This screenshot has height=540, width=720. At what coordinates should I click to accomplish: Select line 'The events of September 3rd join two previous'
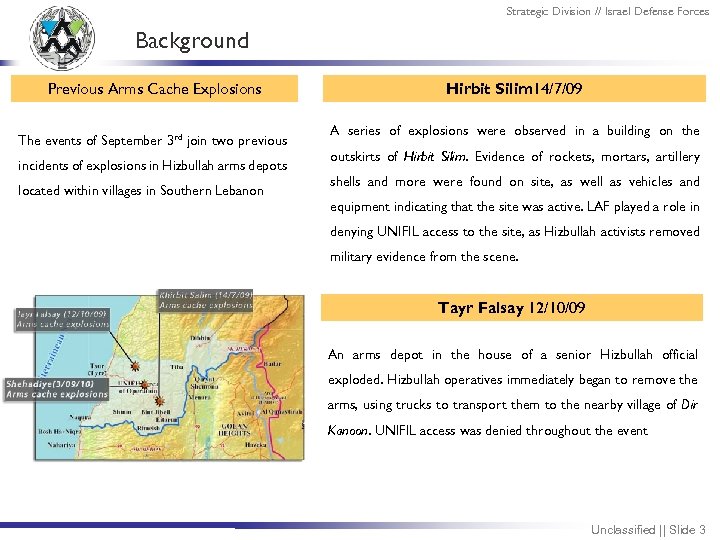coord(152,140)
